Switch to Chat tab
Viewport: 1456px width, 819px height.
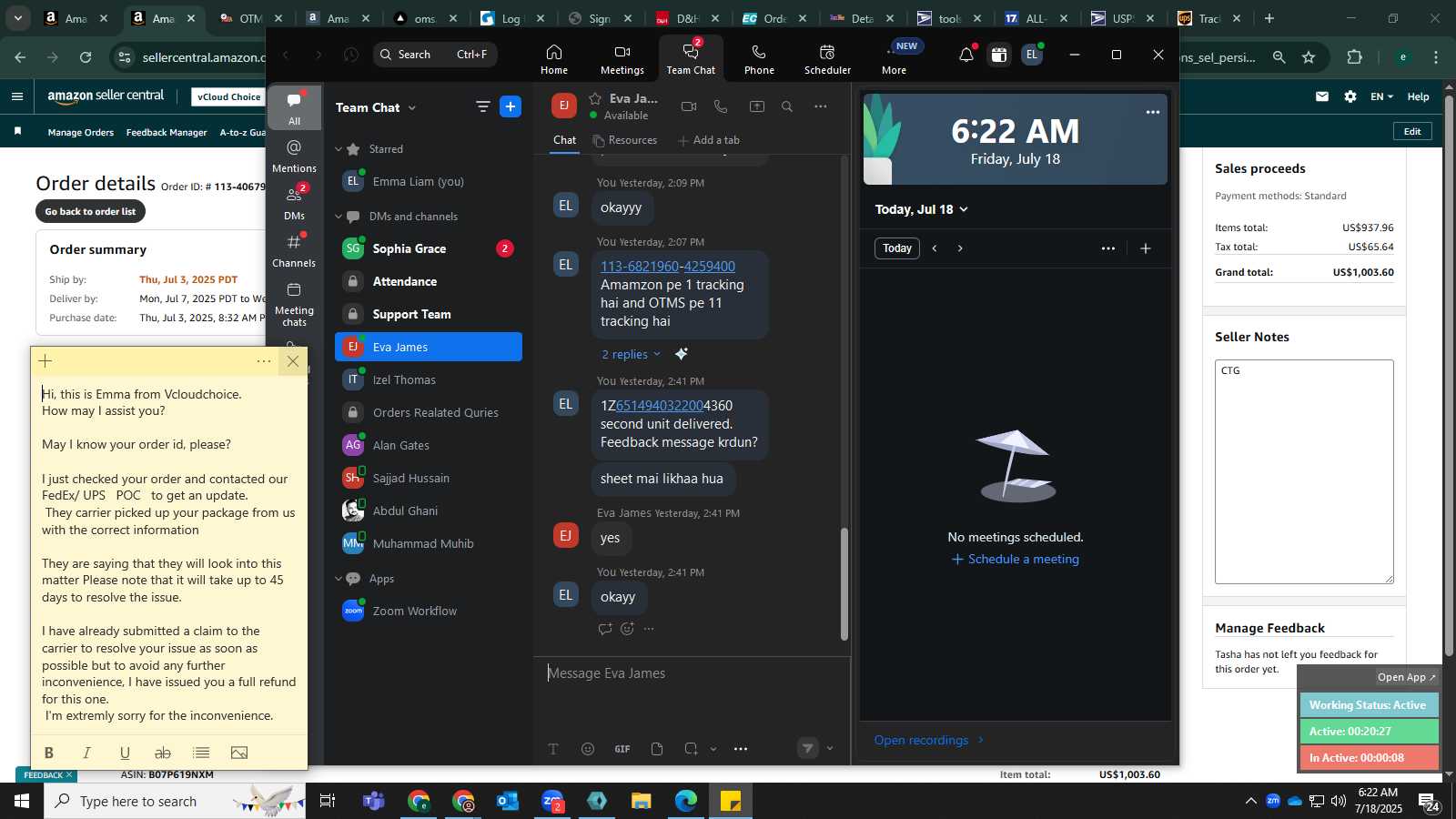[564, 140]
